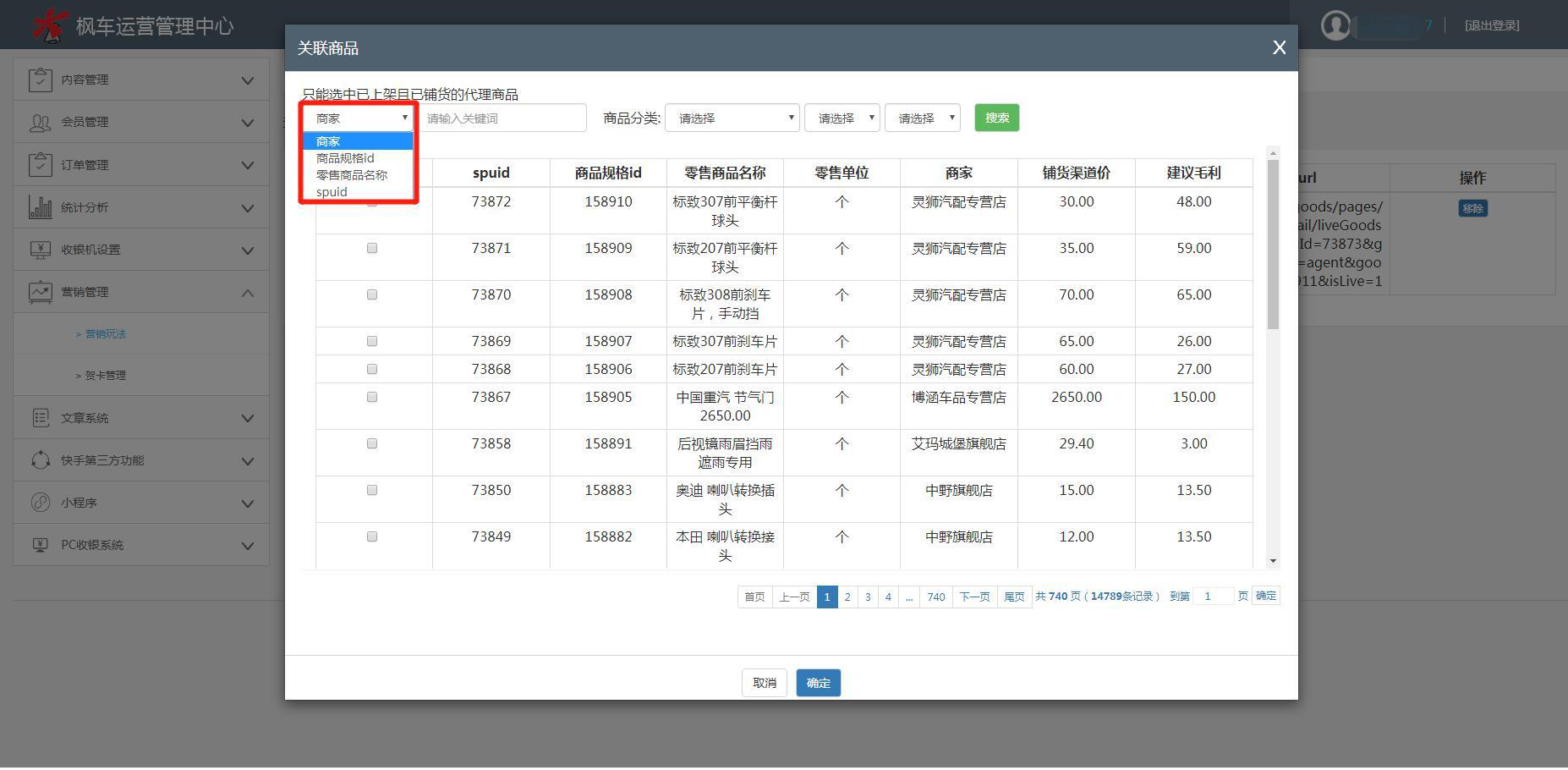Click the blue 确定 dialog button
This screenshot has height=770, width=1568.
(x=818, y=683)
